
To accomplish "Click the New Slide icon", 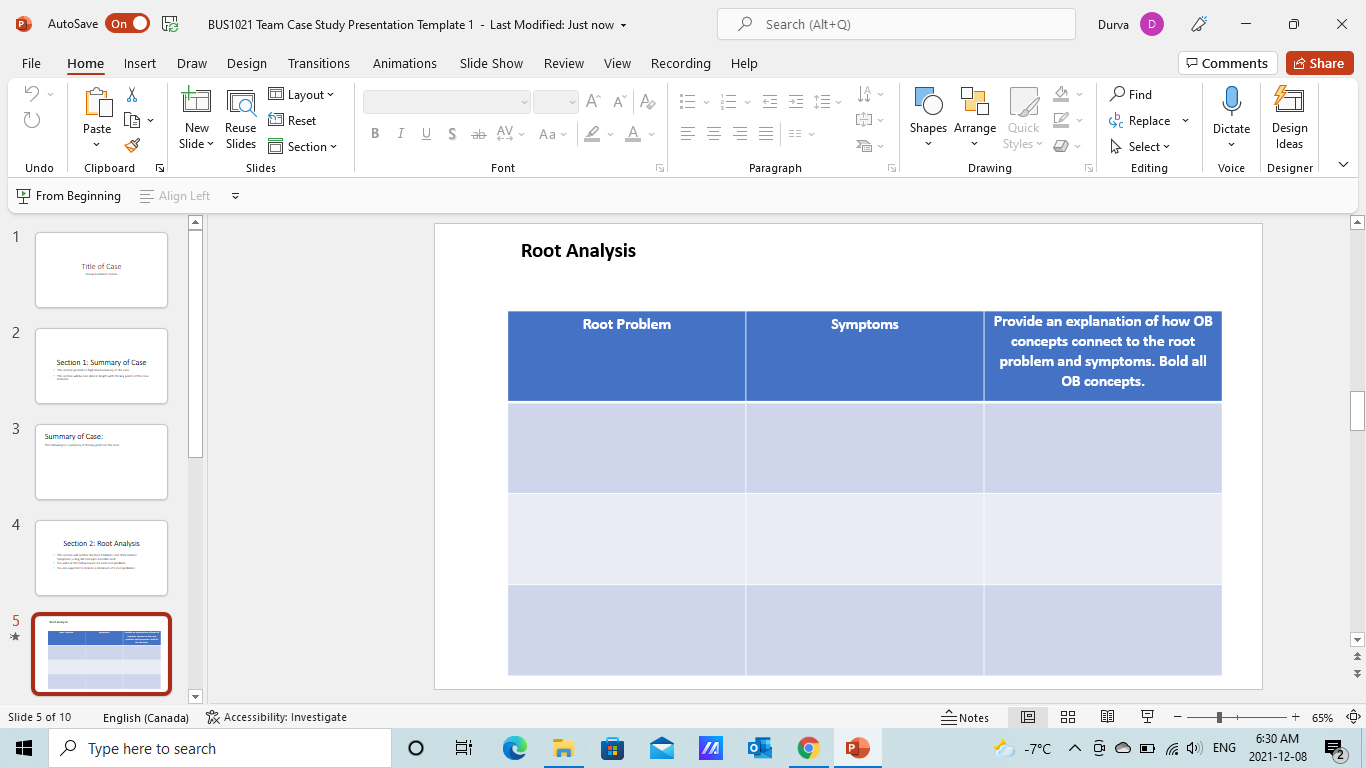I will [x=196, y=102].
